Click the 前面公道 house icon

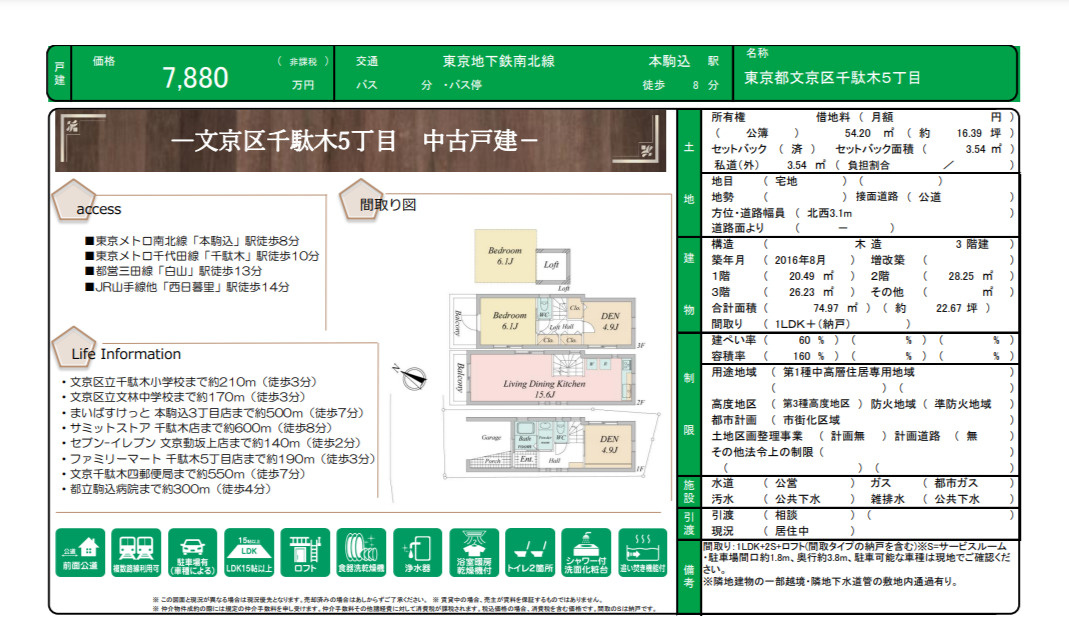point(80,553)
